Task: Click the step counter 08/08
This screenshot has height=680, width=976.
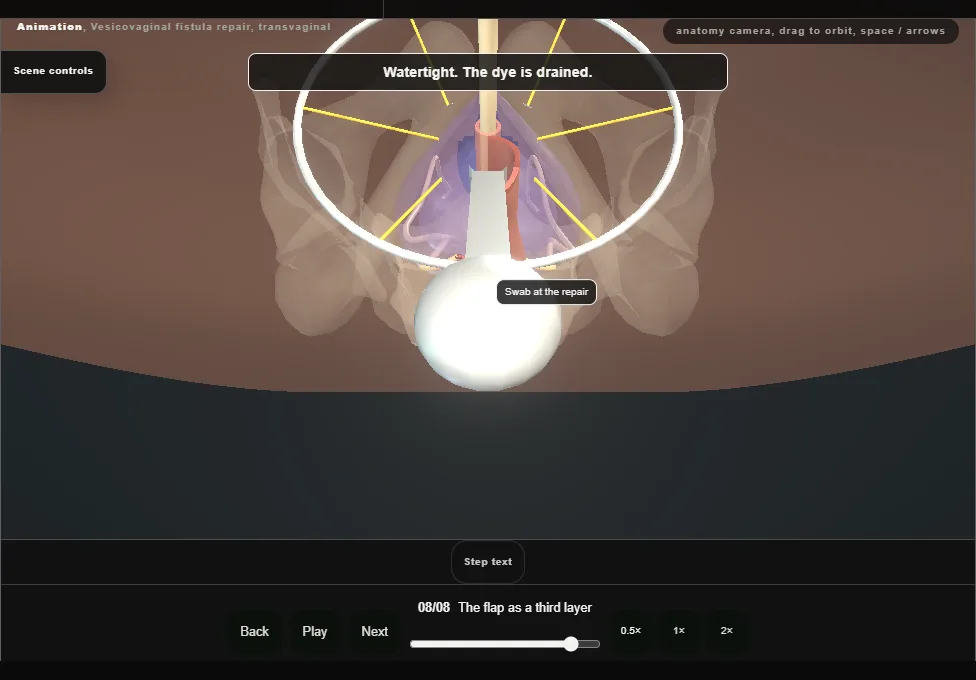Action: 433,608
